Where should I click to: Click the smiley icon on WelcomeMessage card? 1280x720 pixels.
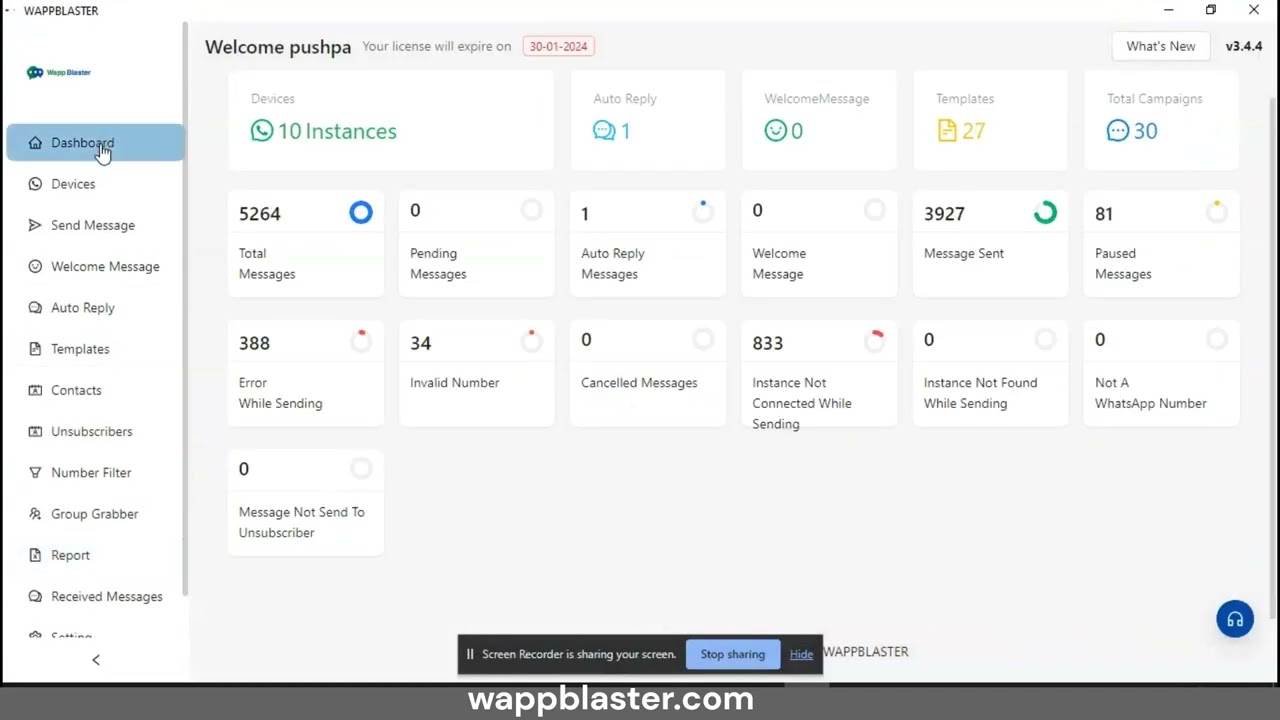(x=775, y=131)
